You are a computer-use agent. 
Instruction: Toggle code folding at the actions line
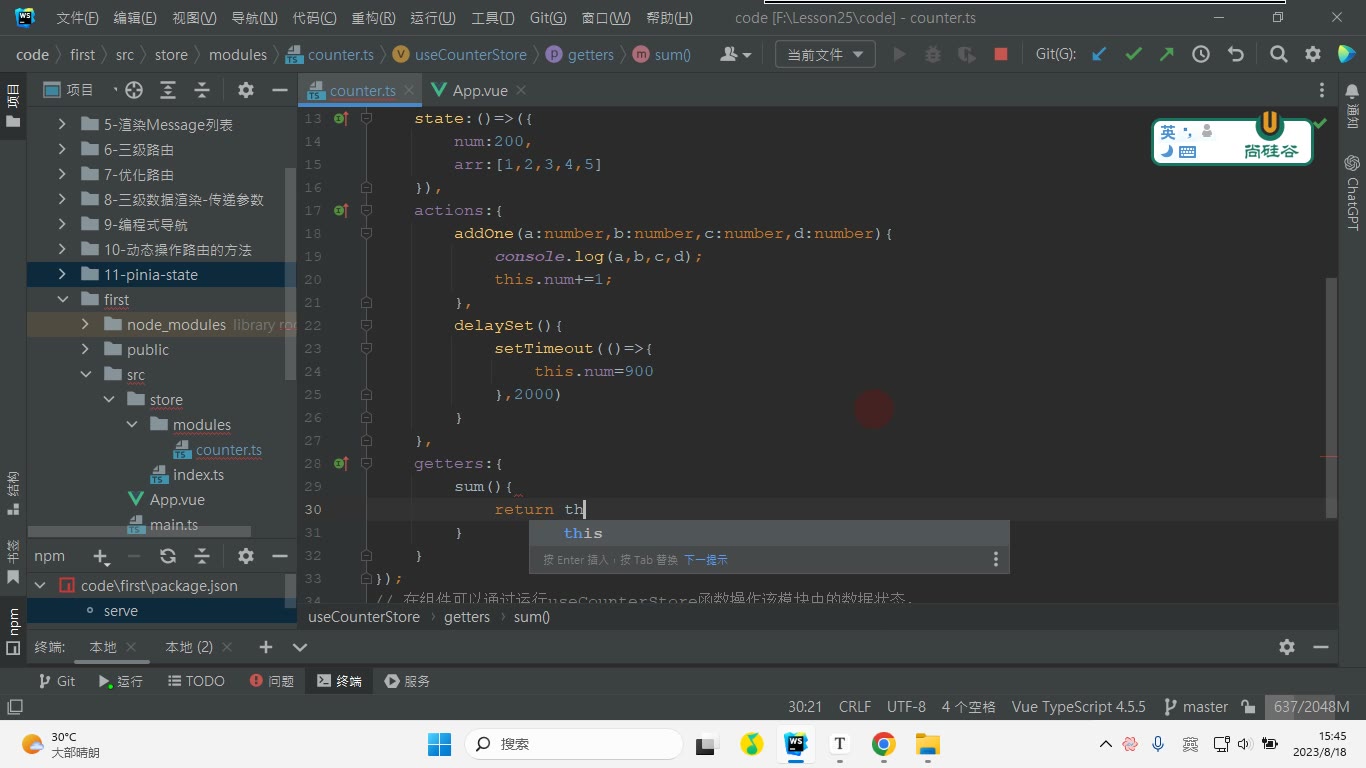tap(366, 210)
